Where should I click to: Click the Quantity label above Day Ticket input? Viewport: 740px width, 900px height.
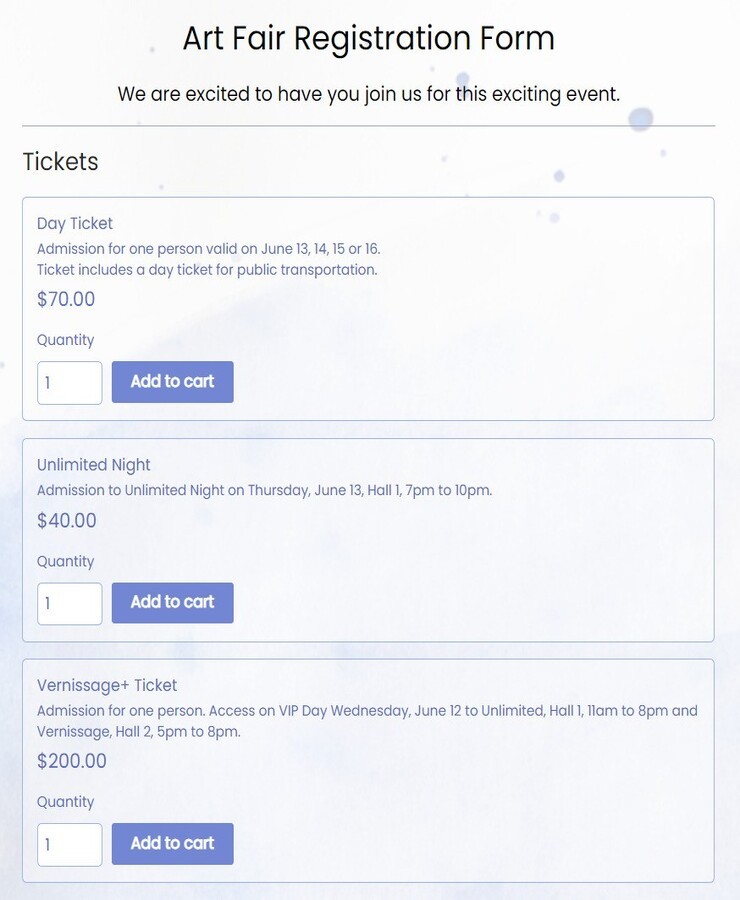tap(65, 337)
